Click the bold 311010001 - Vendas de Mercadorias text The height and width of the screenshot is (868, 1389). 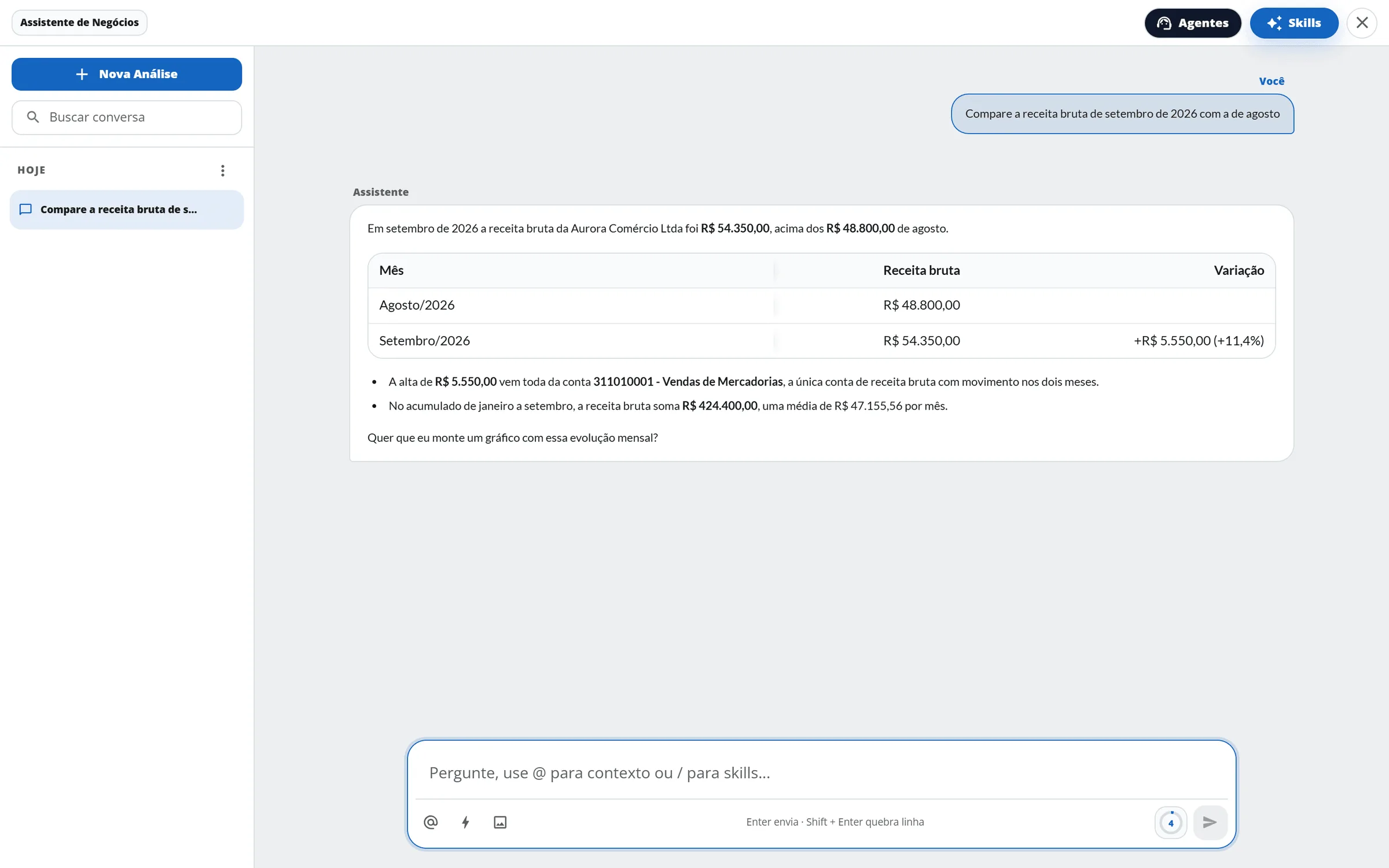[688, 382]
